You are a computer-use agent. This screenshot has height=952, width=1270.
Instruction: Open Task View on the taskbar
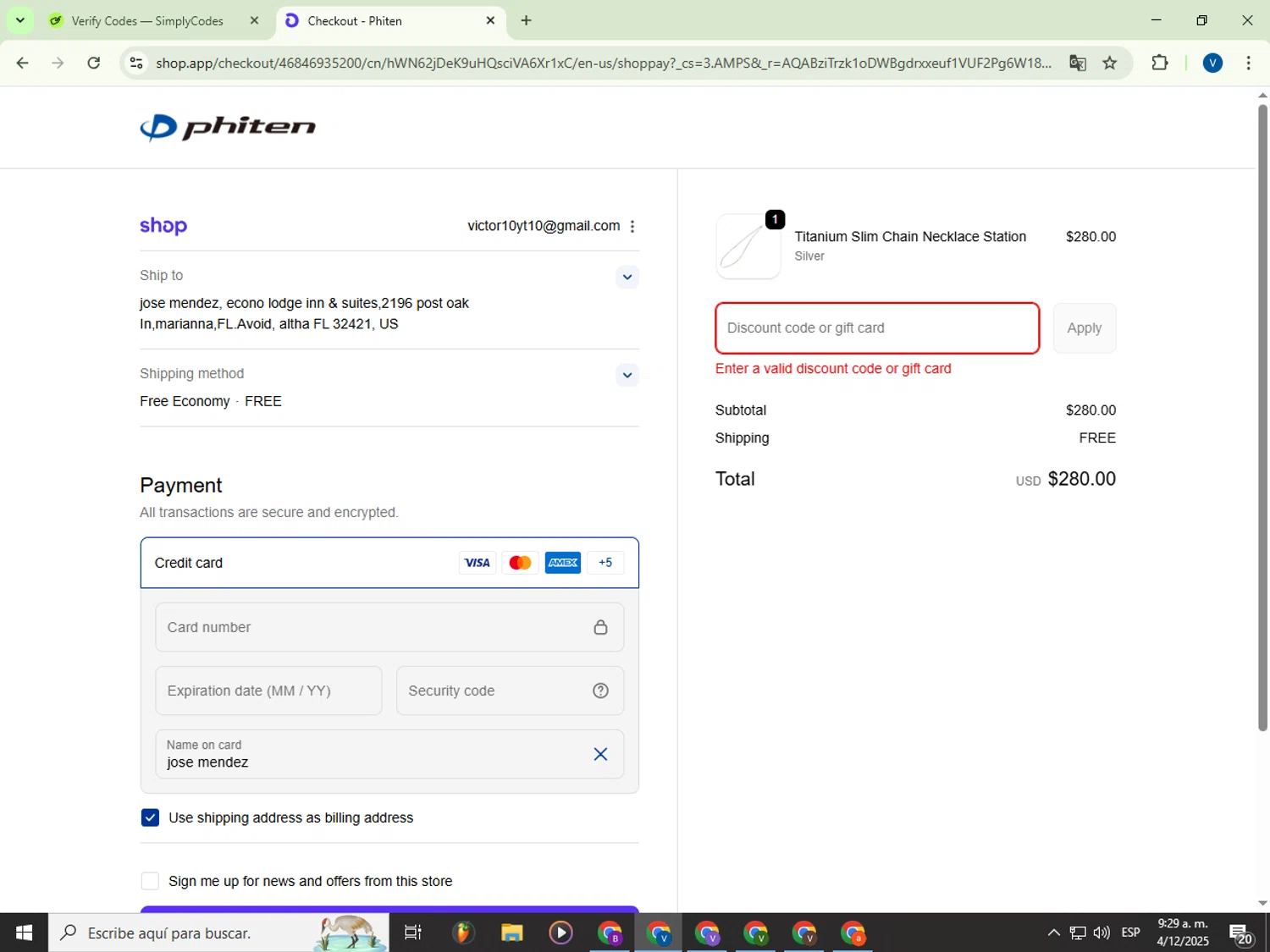click(413, 933)
